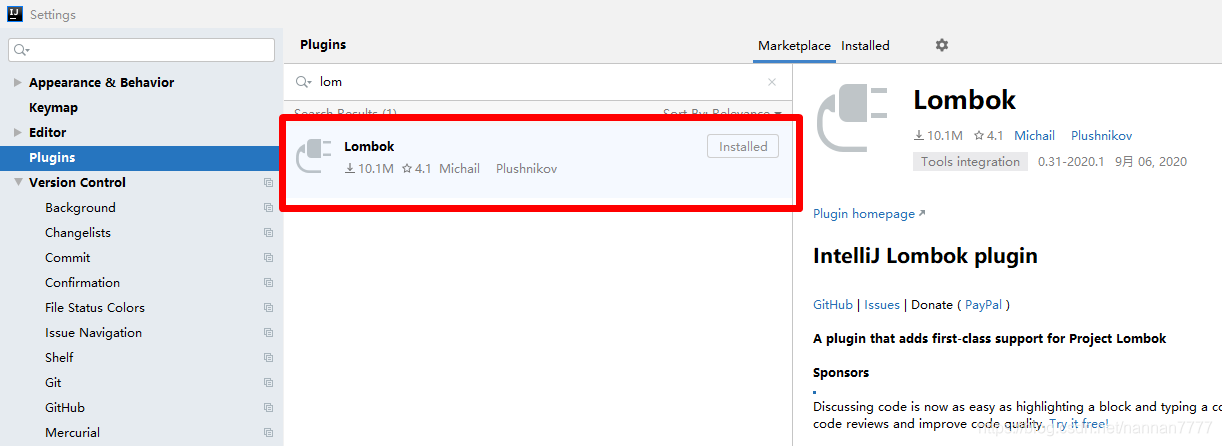Viewport: 1222px width, 446px height.
Task: Click the project-level icon beside Version Control
Action: pyautogui.click(x=268, y=183)
